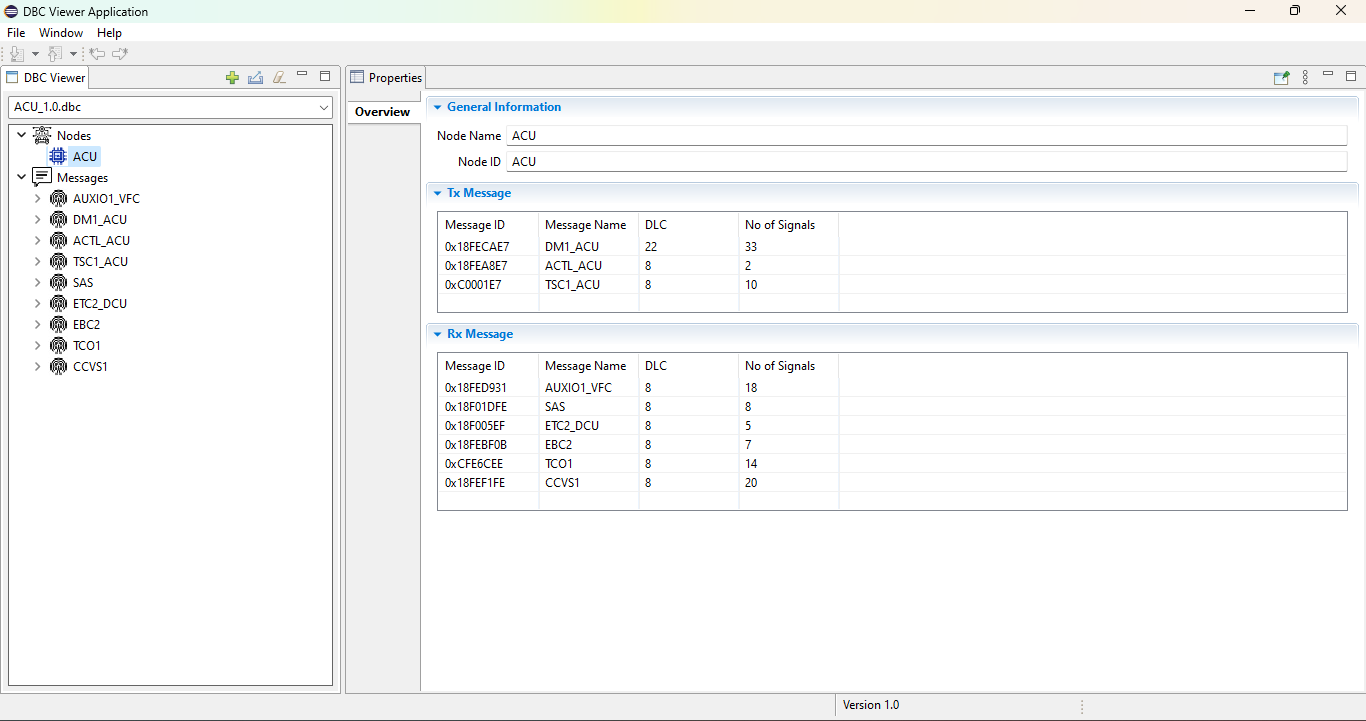Image resolution: width=1366 pixels, height=721 pixels.
Task: Open the File menu
Action: (x=16, y=33)
